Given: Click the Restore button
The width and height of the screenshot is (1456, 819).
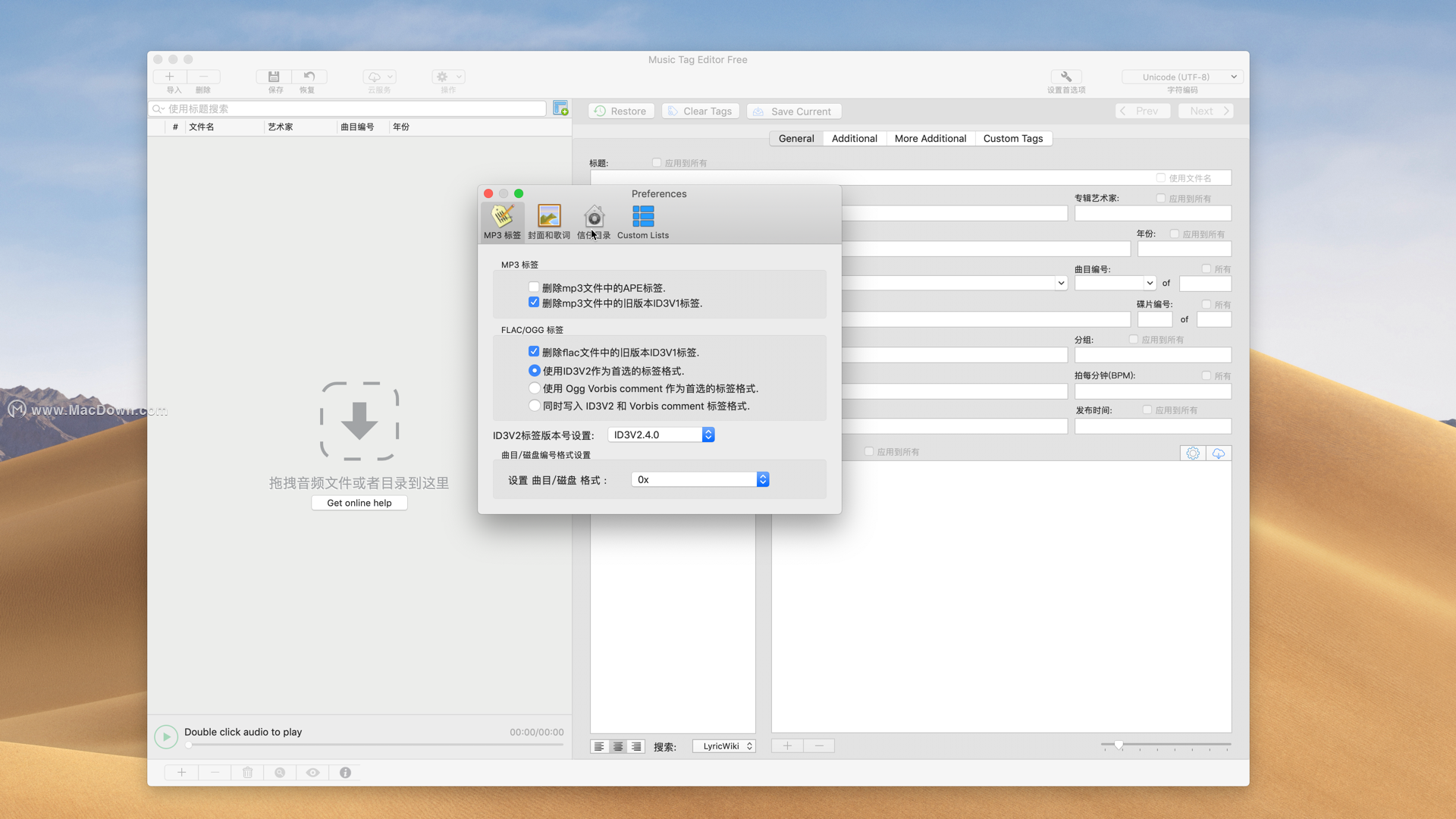Looking at the screenshot, I should [621, 111].
